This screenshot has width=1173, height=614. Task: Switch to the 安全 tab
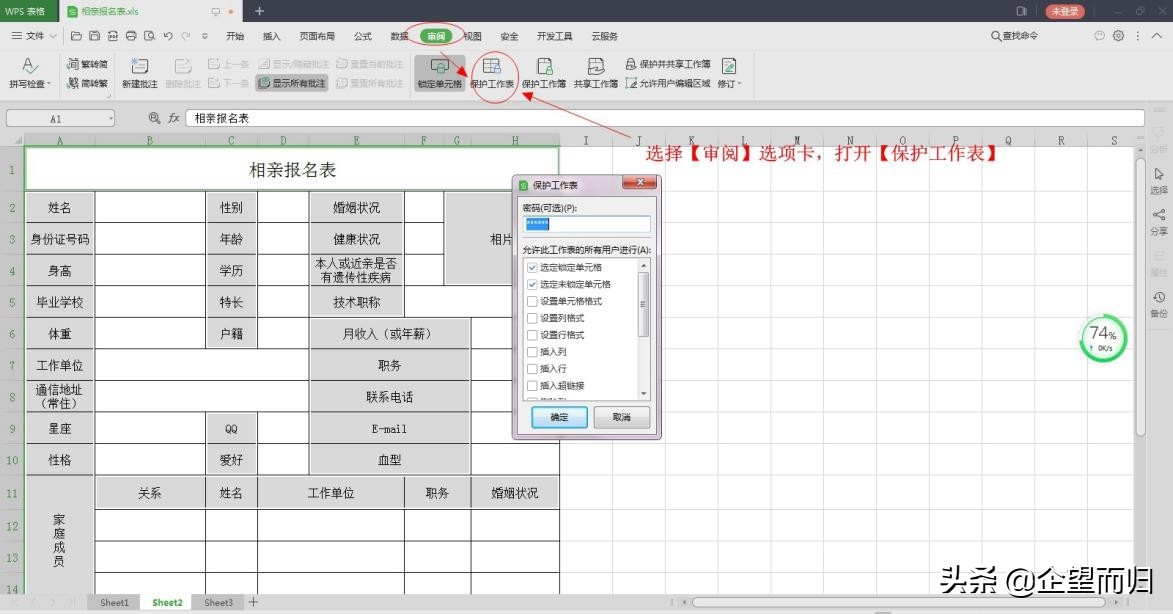[509, 36]
